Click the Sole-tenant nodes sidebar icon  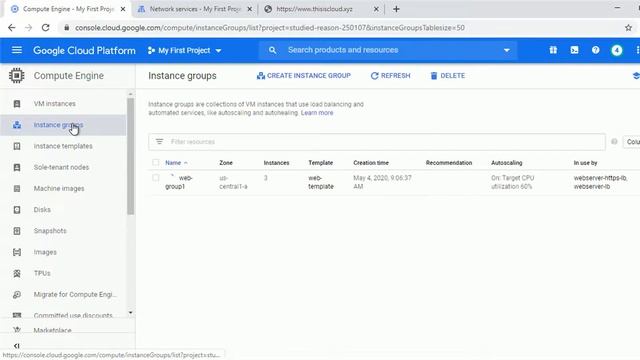click(x=17, y=167)
